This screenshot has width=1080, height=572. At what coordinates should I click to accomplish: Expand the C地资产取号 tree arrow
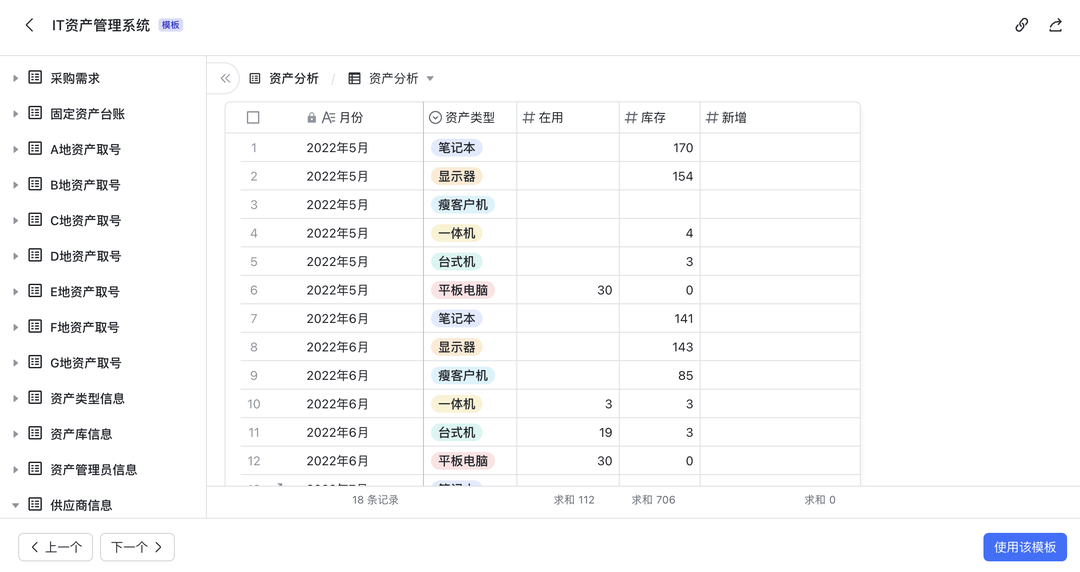(x=15, y=221)
